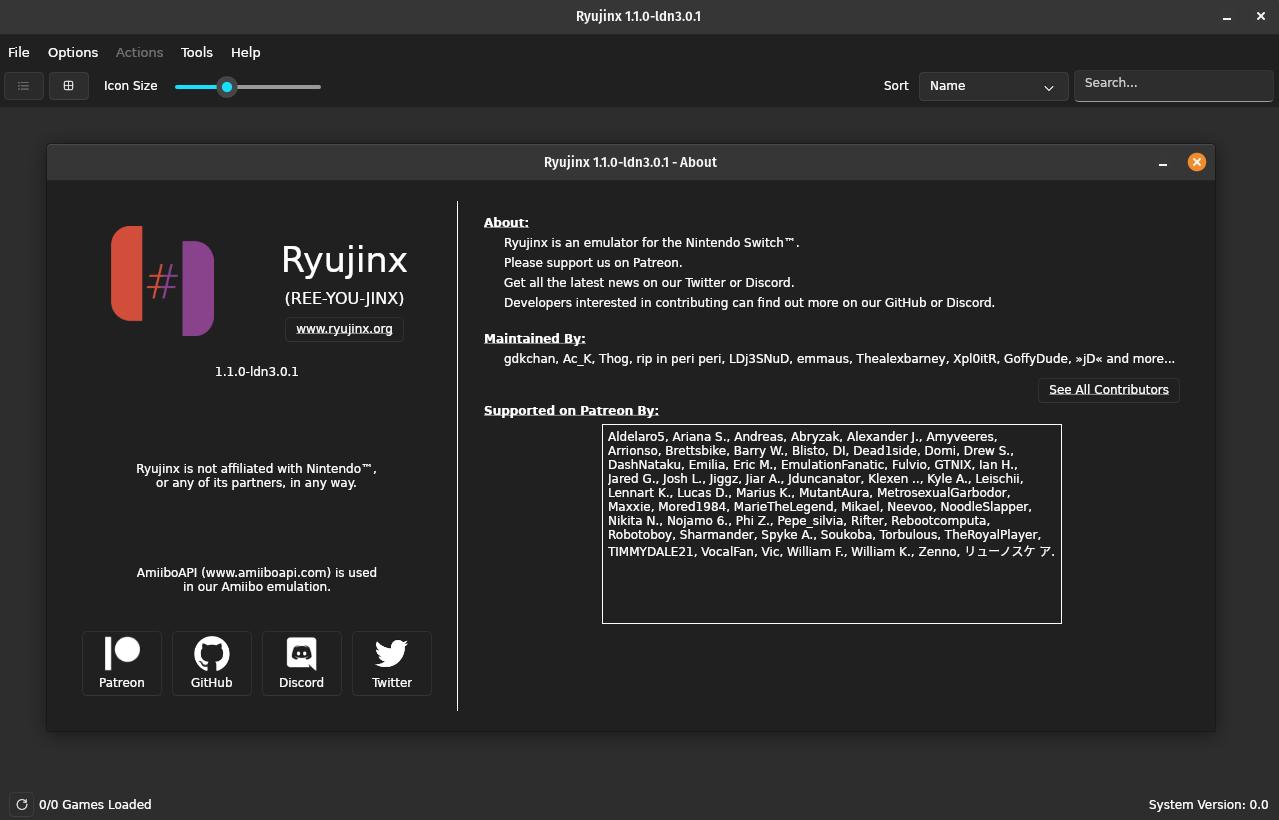
Task: Click the 1.1.0-ldn3.0.1 version label
Action: pos(257,372)
